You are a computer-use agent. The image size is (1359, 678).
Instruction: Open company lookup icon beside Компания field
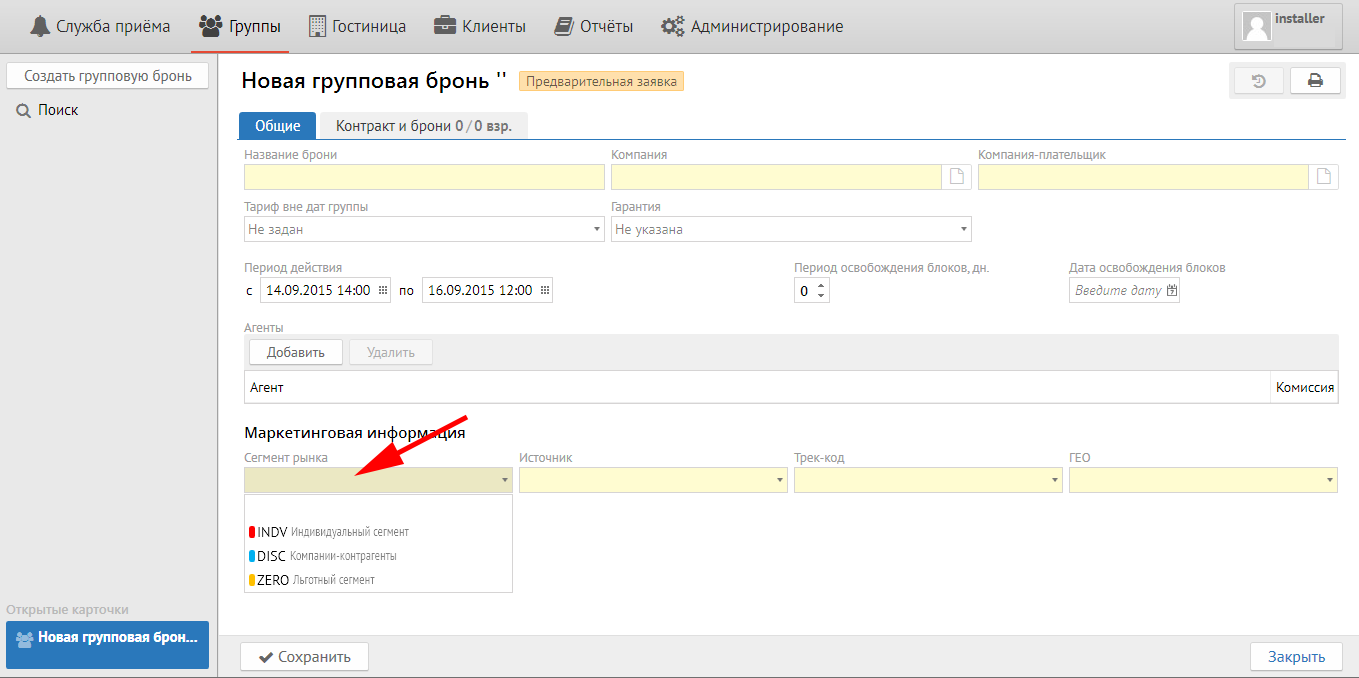(957, 177)
